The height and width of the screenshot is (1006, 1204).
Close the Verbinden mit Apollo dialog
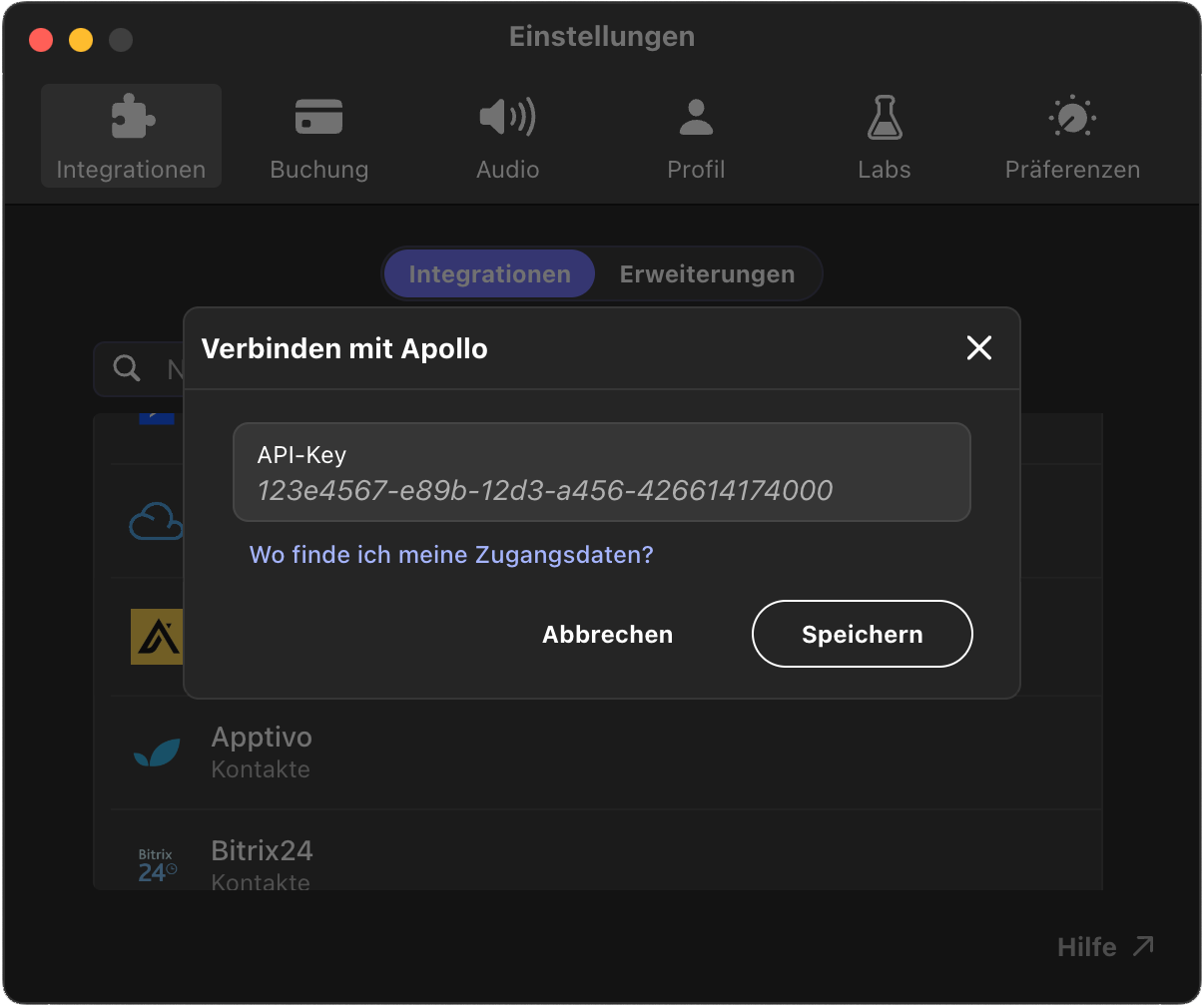point(979,347)
